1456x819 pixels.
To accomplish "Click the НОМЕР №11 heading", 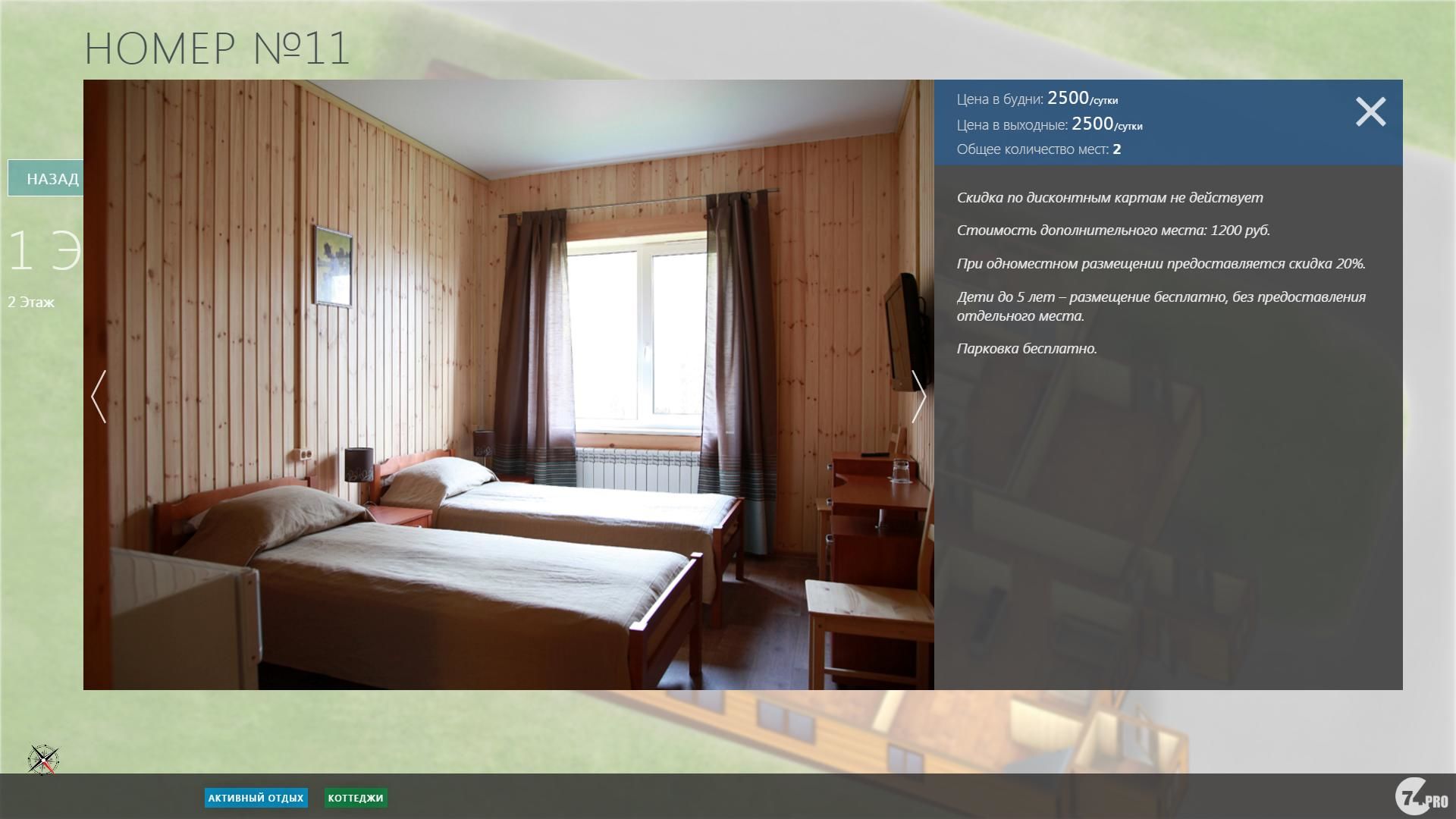I will point(217,48).
